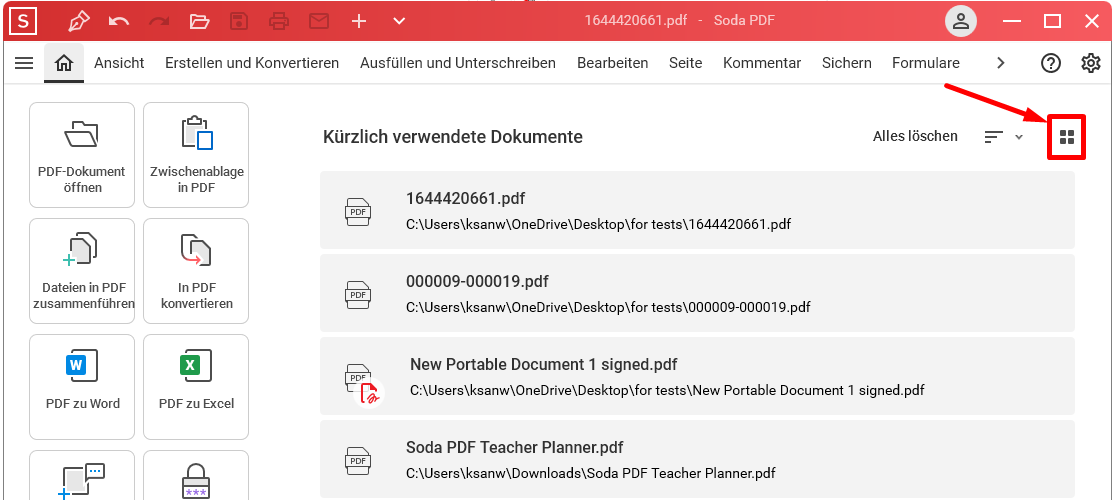Click the password lock tile icon
This screenshot has height=500, width=1114.
pyautogui.click(x=196, y=481)
